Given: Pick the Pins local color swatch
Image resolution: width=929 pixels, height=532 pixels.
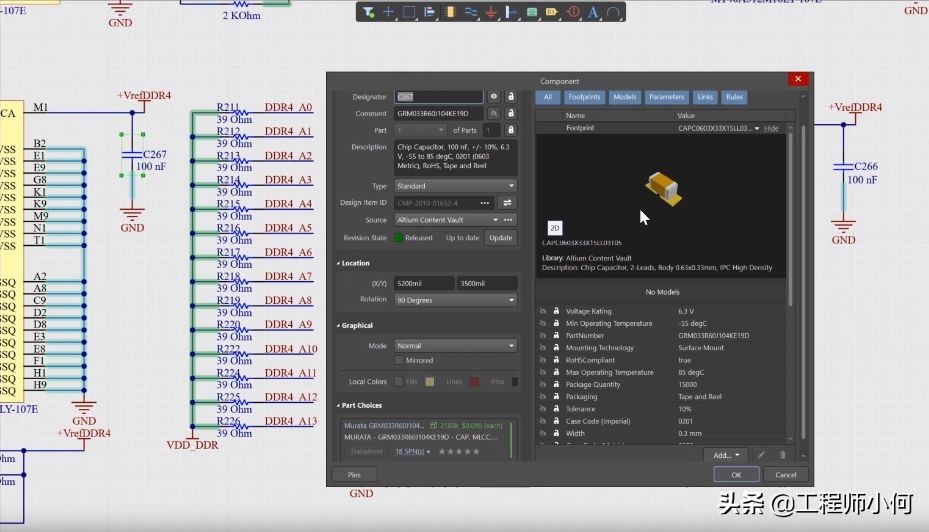Looking at the screenshot, I should [515, 382].
